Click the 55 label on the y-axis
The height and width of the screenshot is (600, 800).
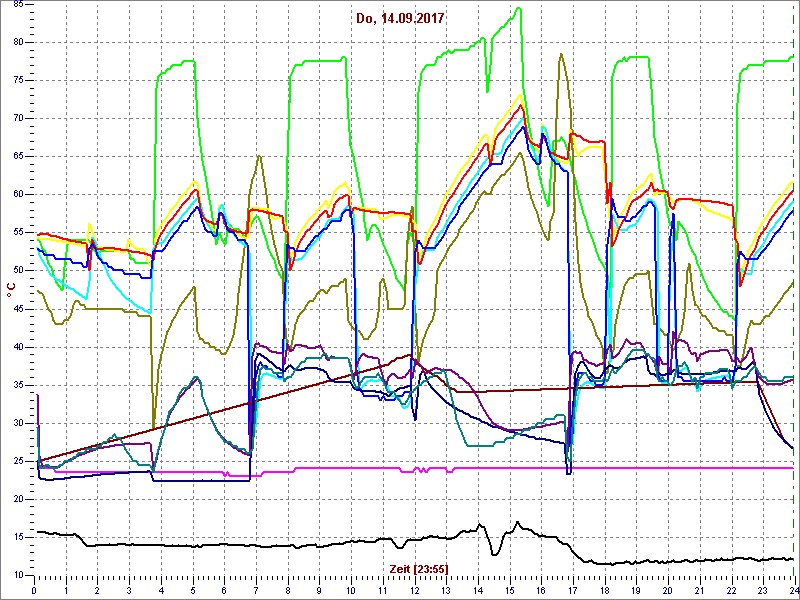[x=20, y=233]
